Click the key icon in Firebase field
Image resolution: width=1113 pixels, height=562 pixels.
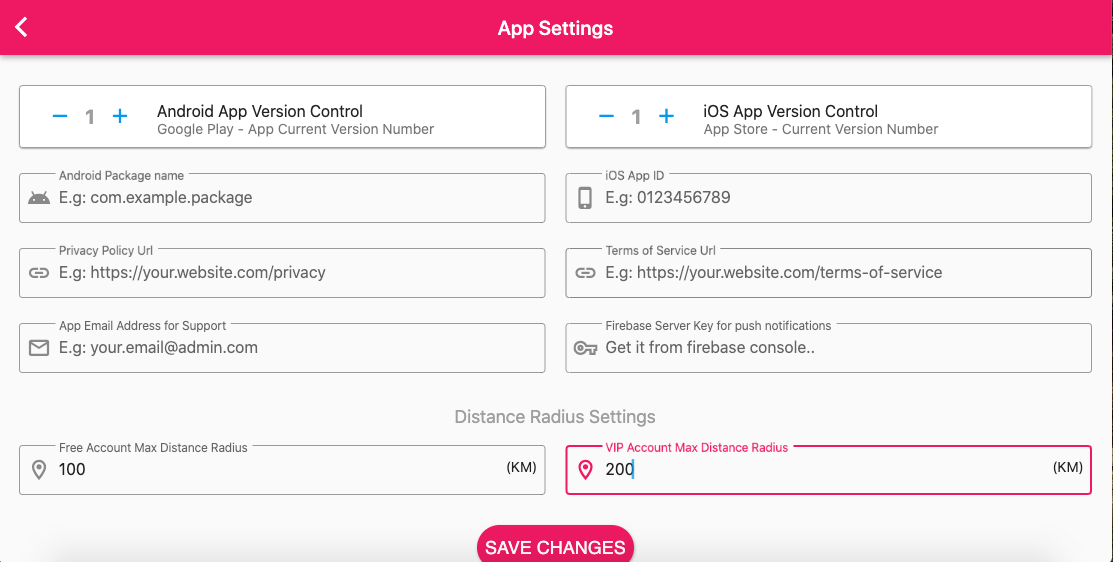(x=585, y=348)
